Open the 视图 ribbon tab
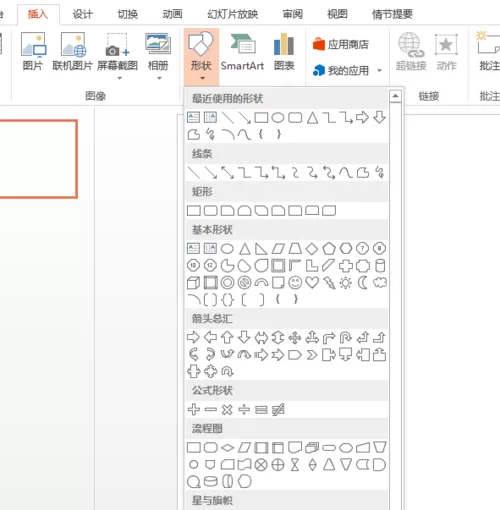 (337, 14)
